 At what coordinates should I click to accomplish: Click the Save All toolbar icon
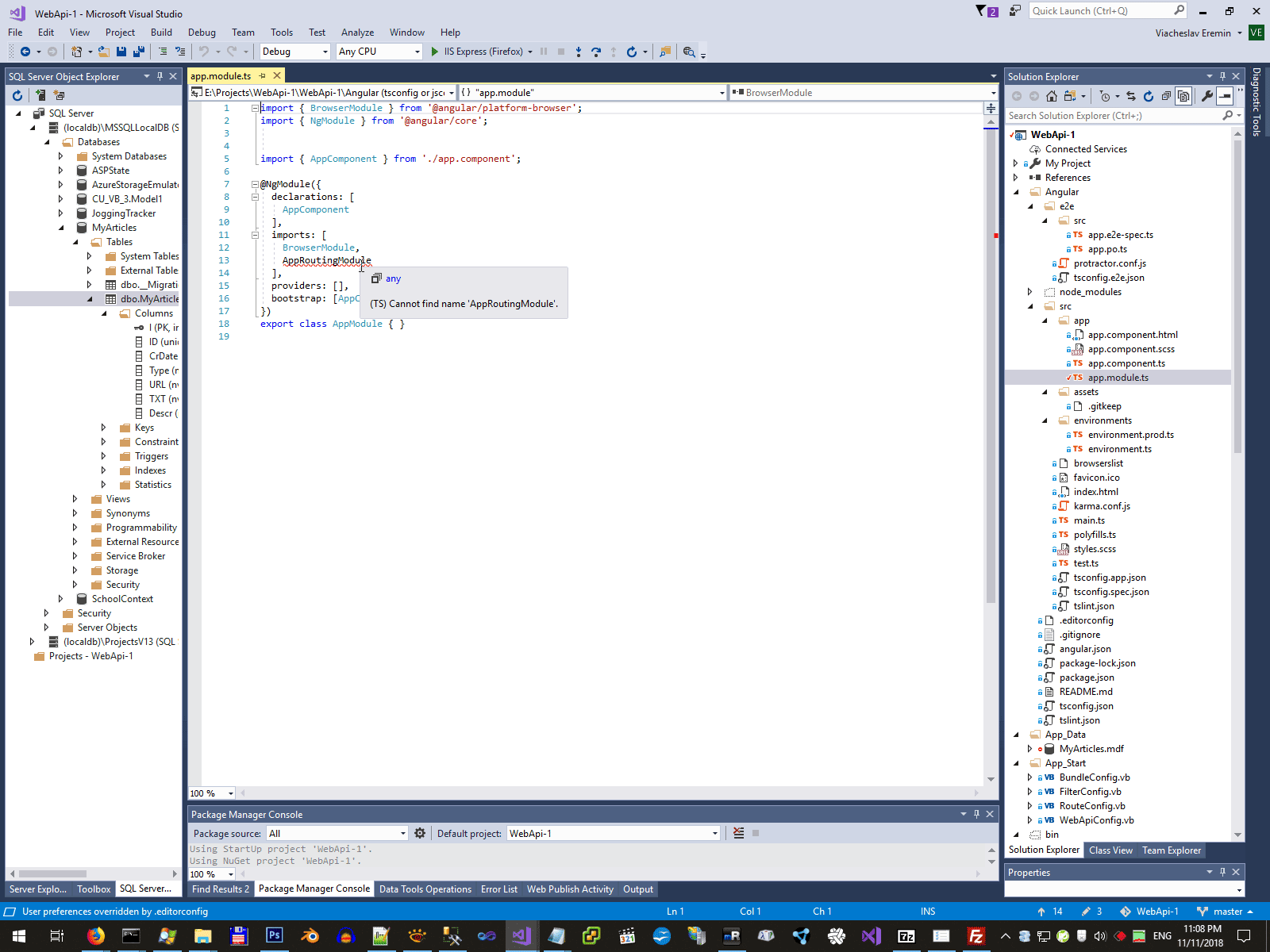(x=138, y=52)
